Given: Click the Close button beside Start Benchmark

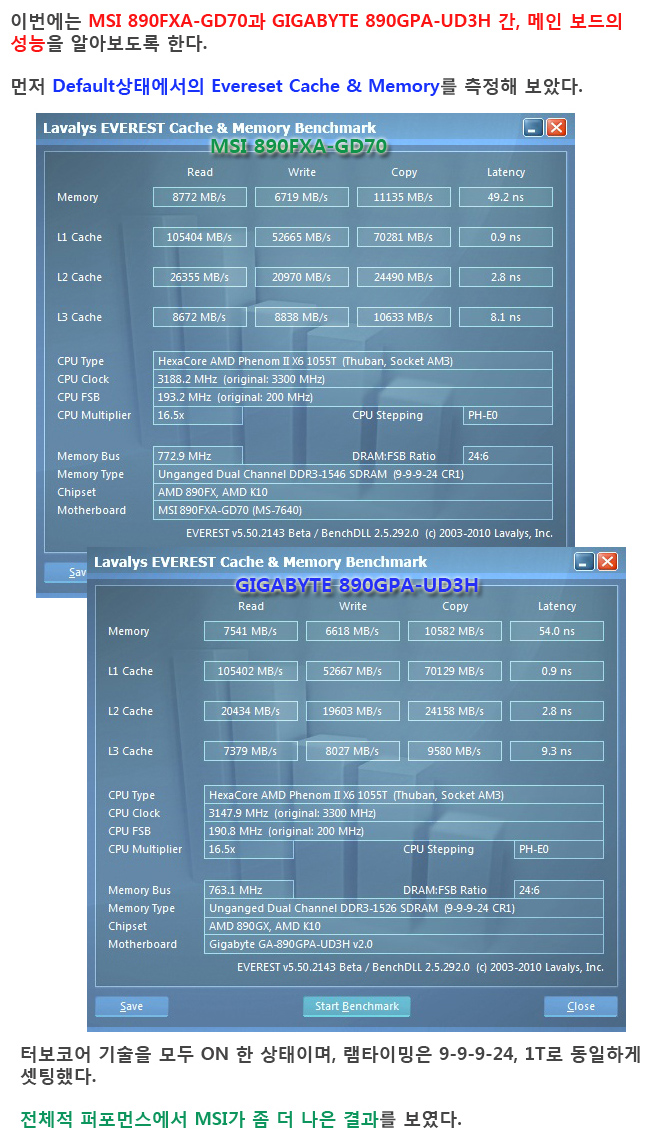Looking at the screenshot, I should (x=581, y=1006).
